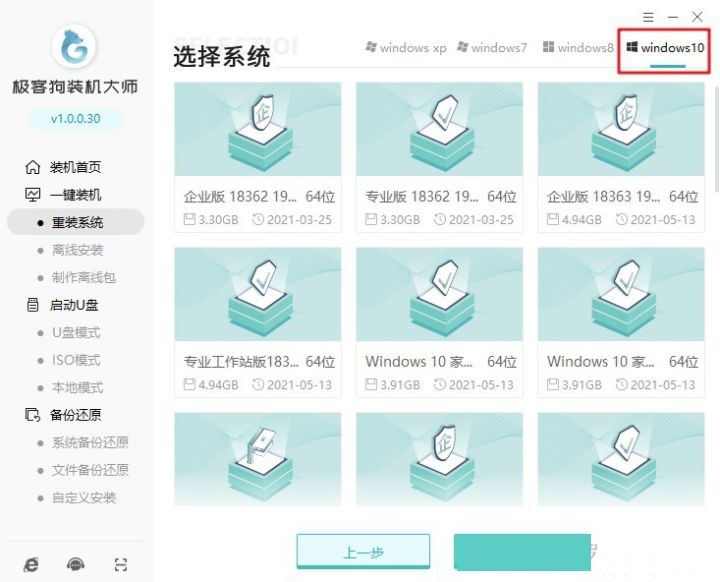Switch to the windows xp tab
Image resolution: width=720 pixels, height=582 pixels.
click(x=406, y=47)
